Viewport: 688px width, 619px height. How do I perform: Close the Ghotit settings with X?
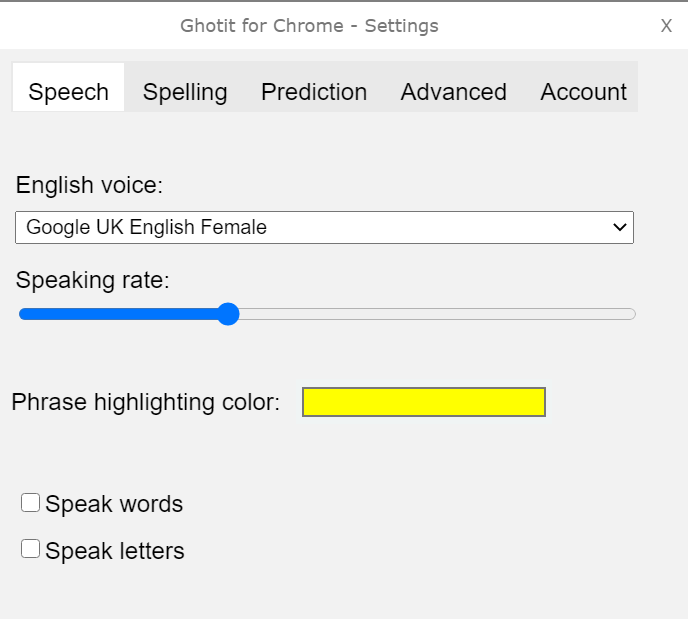(666, 26)
